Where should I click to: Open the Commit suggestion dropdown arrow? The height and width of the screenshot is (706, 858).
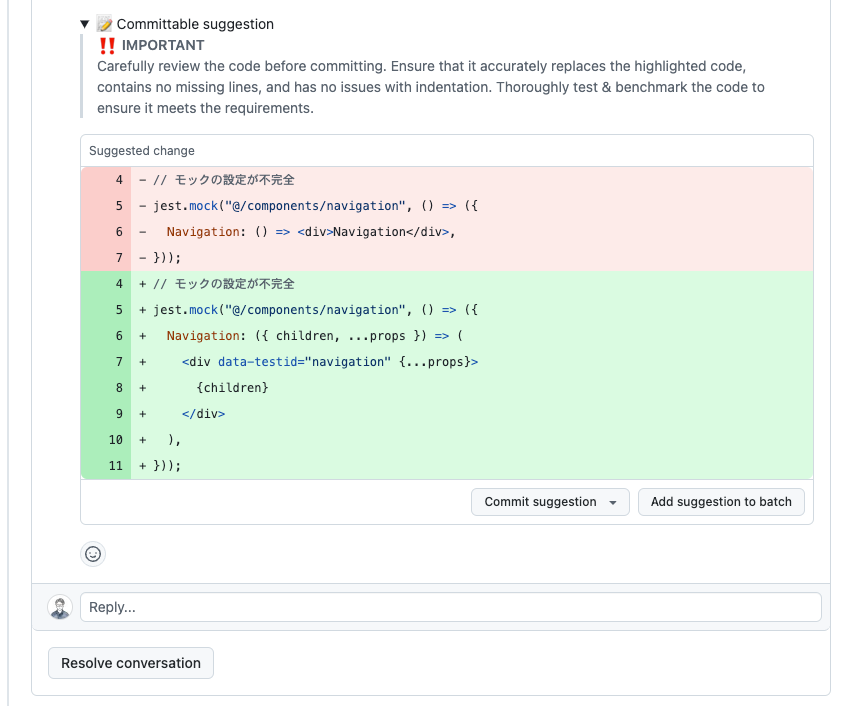[614, 502]
